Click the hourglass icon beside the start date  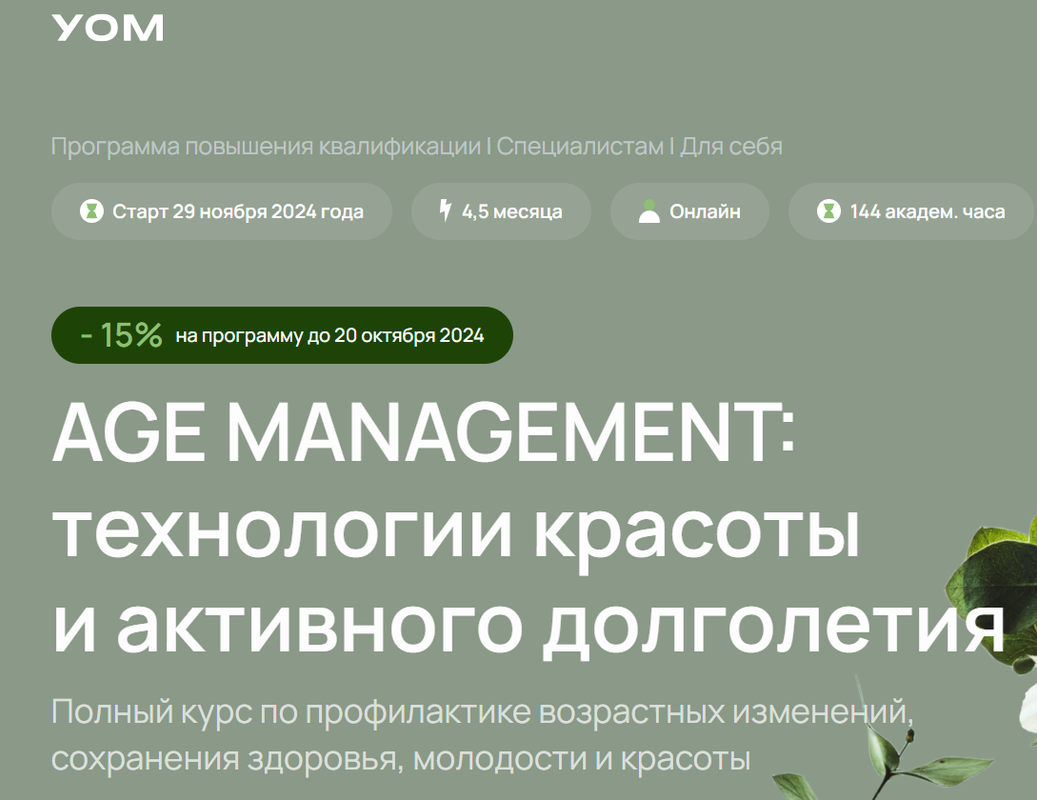point(92,212)
